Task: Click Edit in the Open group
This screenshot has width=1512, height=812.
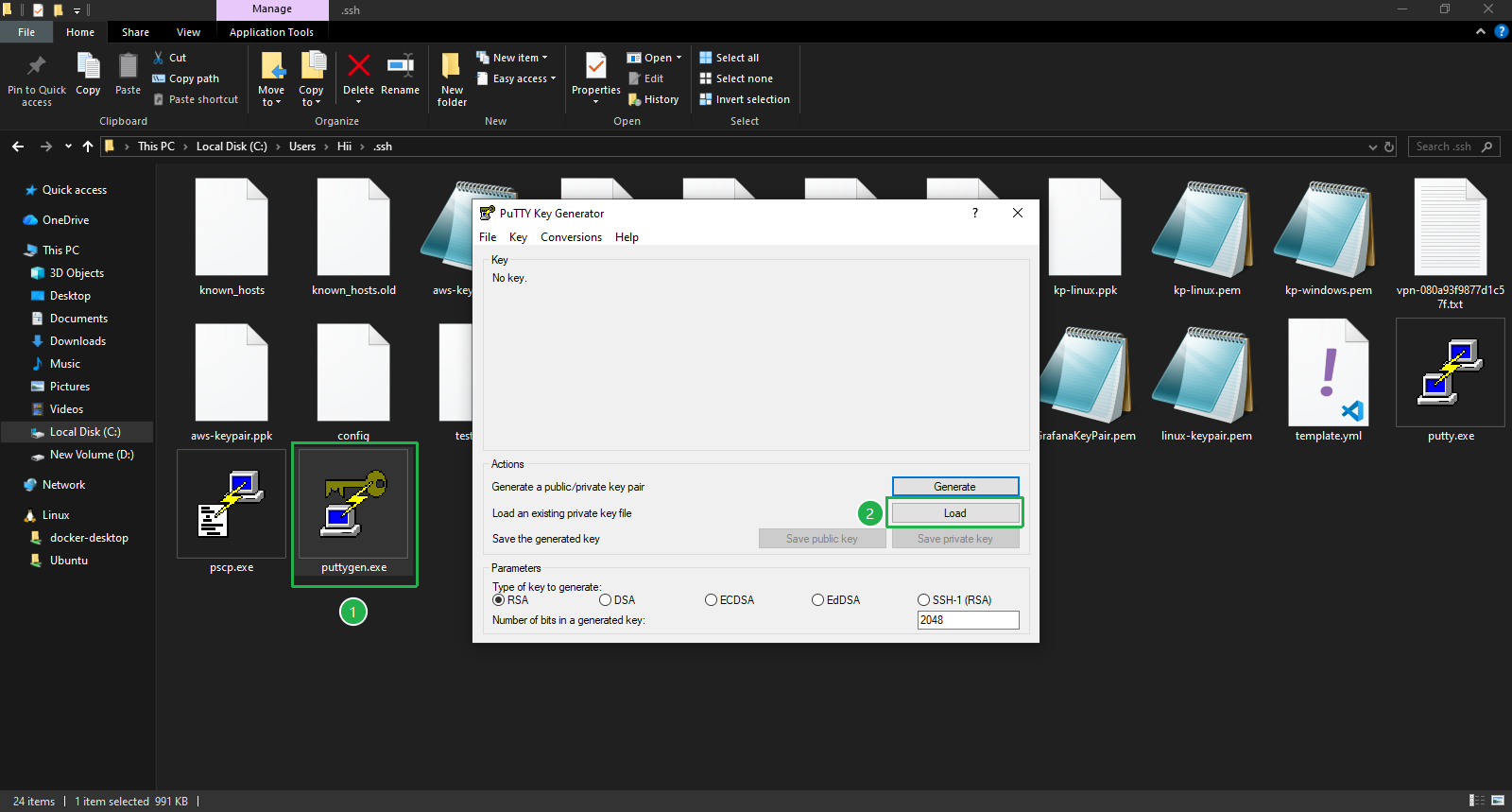Action: 646,78
